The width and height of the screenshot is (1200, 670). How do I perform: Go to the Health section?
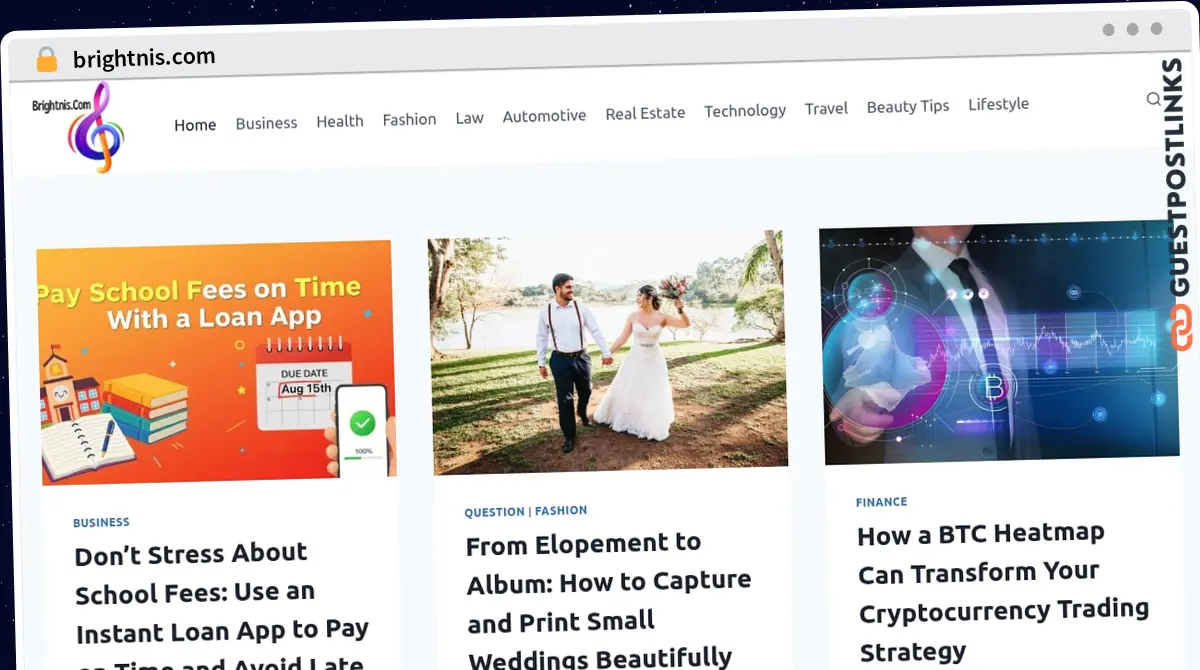[x=340, y=121]
